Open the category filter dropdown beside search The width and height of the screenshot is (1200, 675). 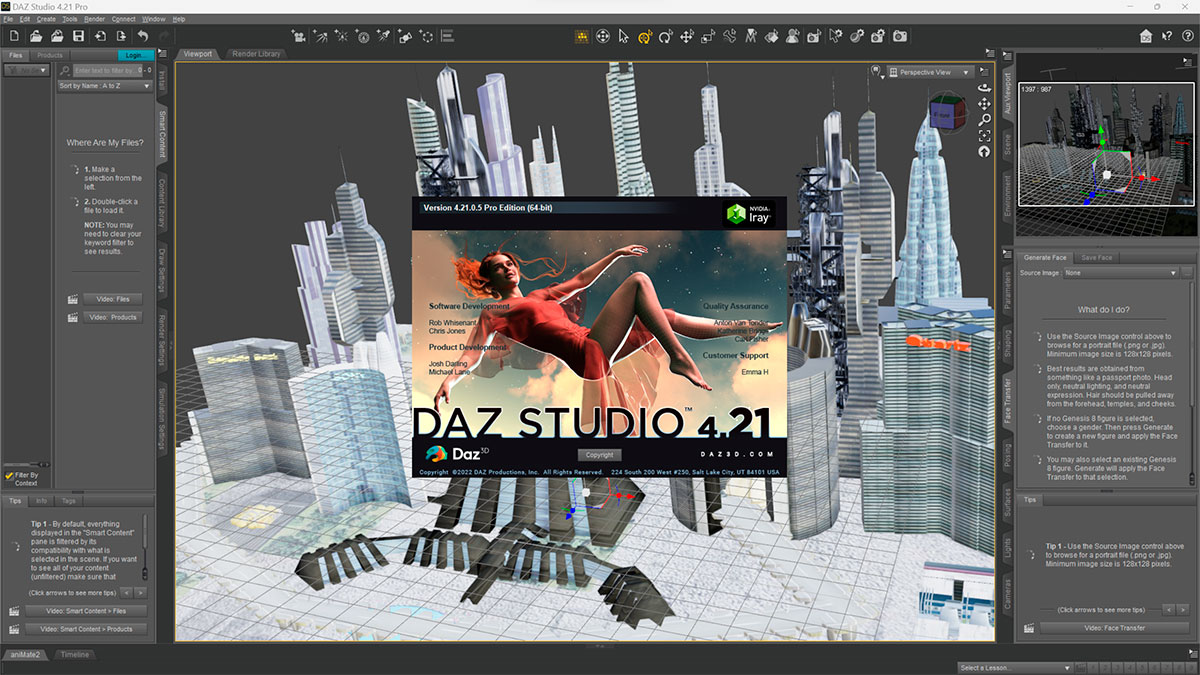26,70
